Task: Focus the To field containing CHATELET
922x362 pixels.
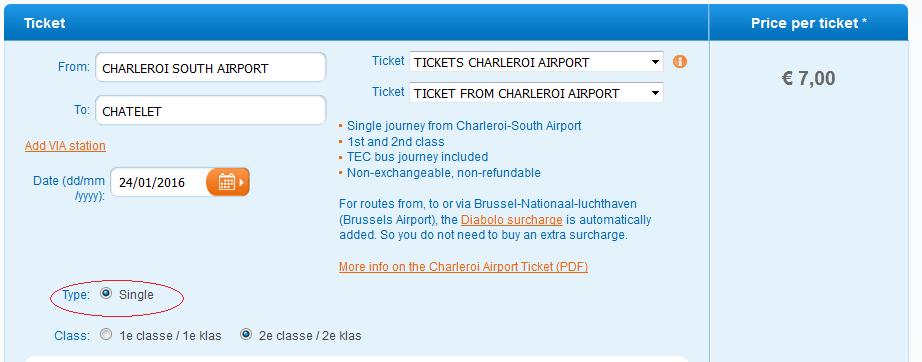Action: coord(211,110)
